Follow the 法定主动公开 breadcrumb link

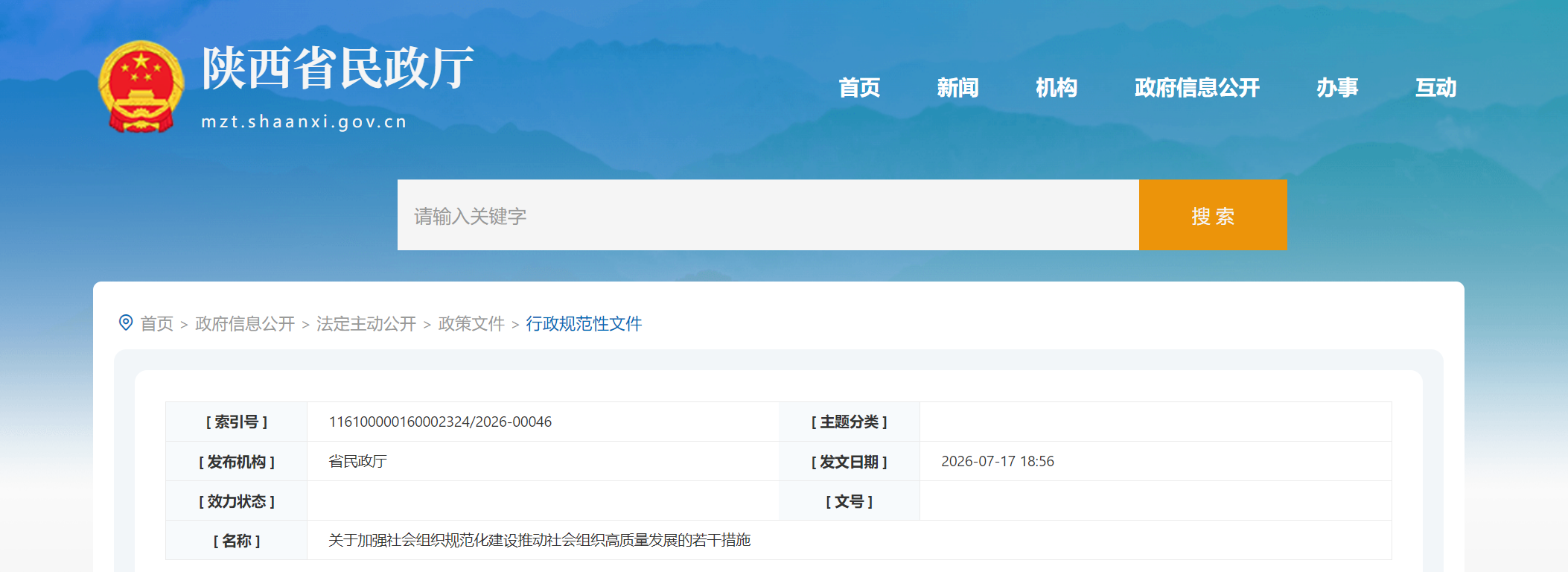pos(366,324)
